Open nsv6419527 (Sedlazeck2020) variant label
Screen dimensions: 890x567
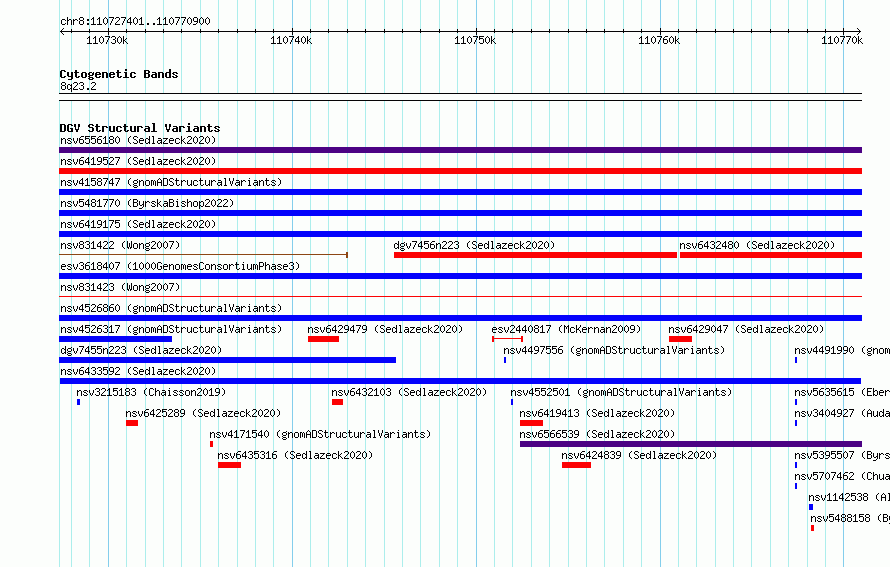click(x=138, y=161)
